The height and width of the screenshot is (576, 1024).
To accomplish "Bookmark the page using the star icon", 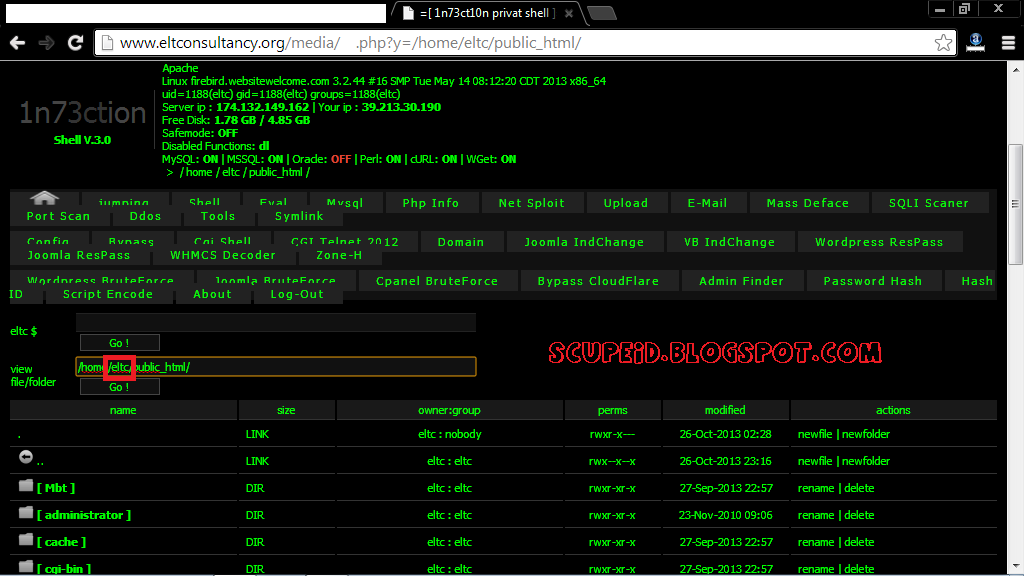I will tap(943, 43).
